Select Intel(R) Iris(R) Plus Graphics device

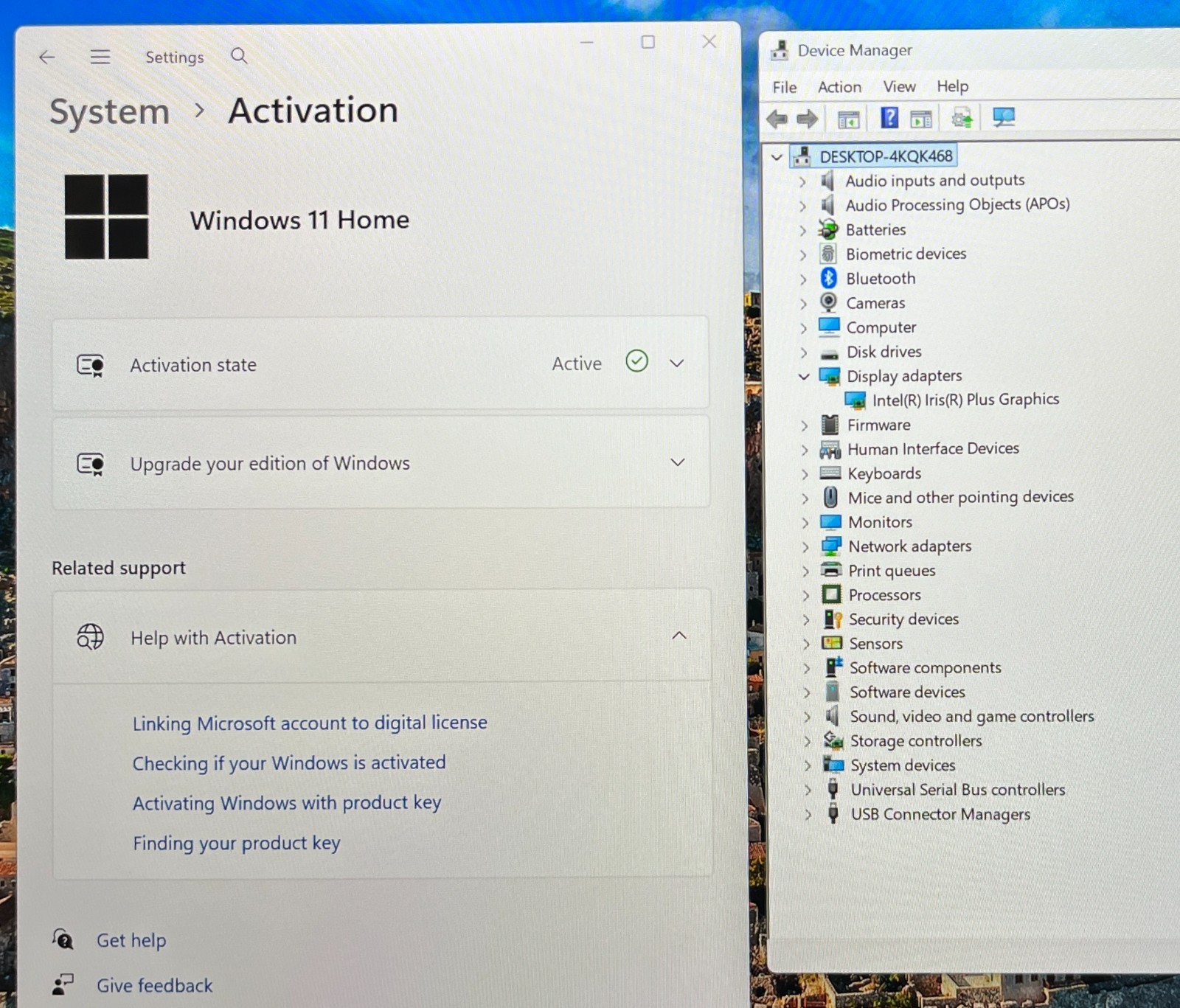coord(965,400)
